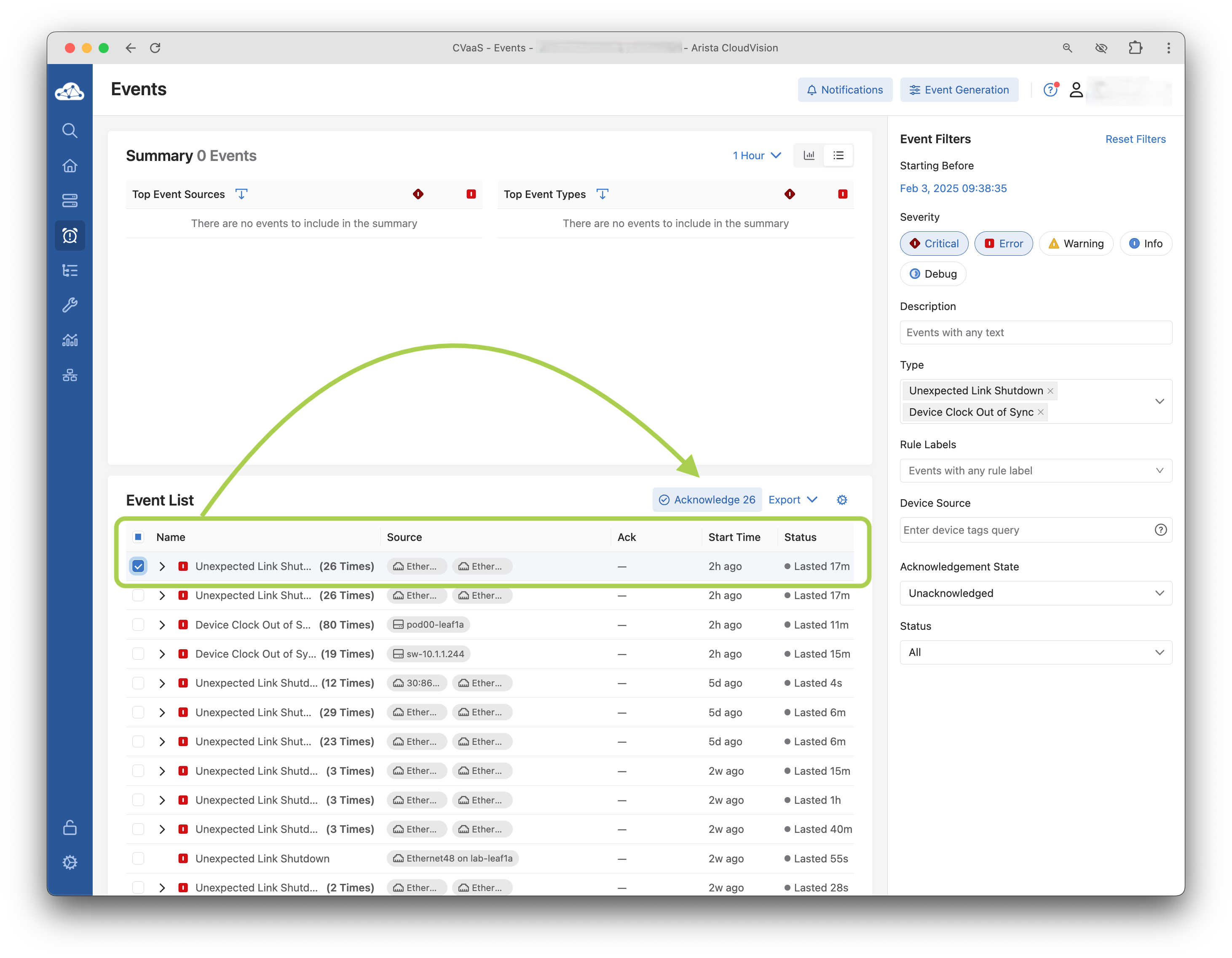Viewport: 1232px width, 958px height.
Task: Open the 1 Hour time range dropdown
Action: pos(756,155)
